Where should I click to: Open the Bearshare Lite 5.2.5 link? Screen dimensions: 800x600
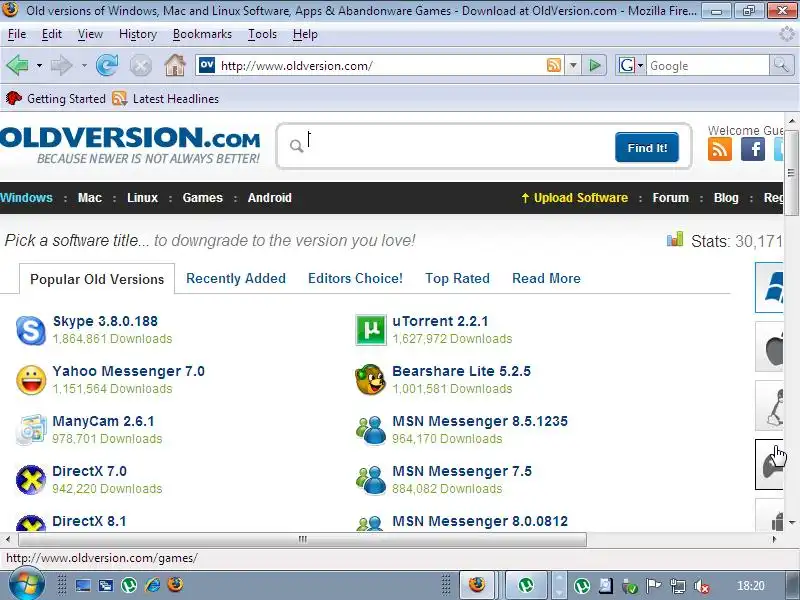(461, 371)
